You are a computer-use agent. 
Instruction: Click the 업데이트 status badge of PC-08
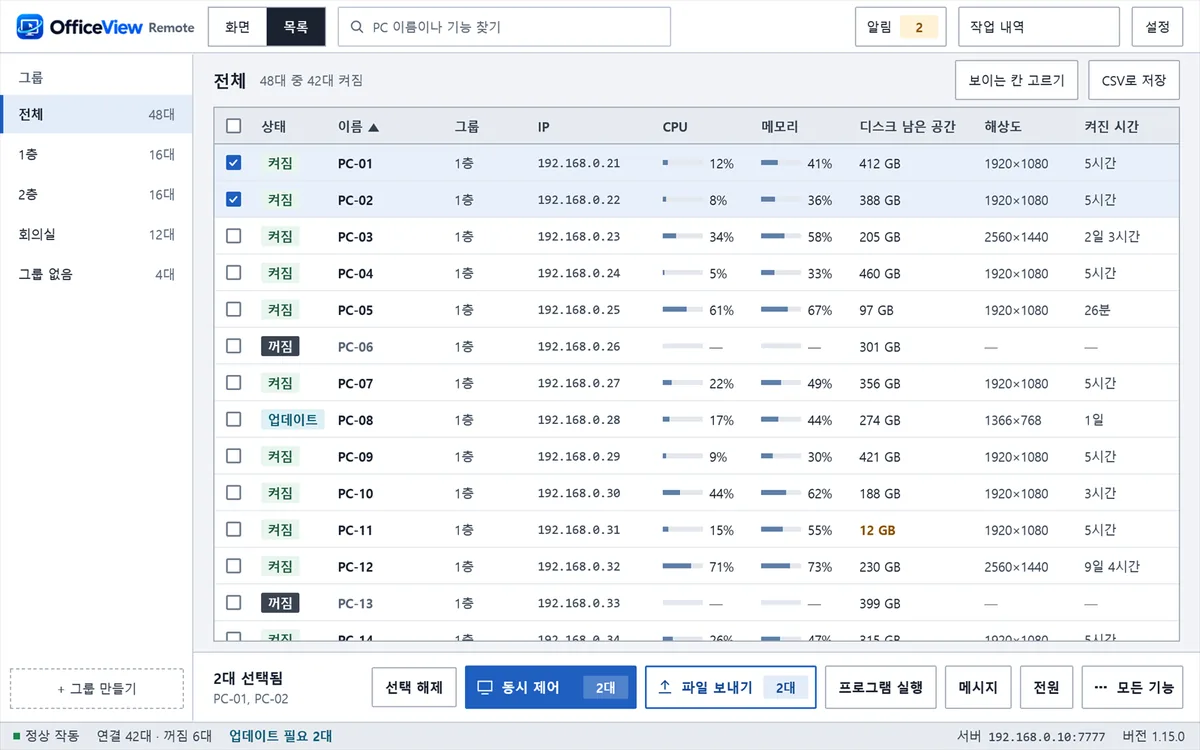[x=293, y=420]
